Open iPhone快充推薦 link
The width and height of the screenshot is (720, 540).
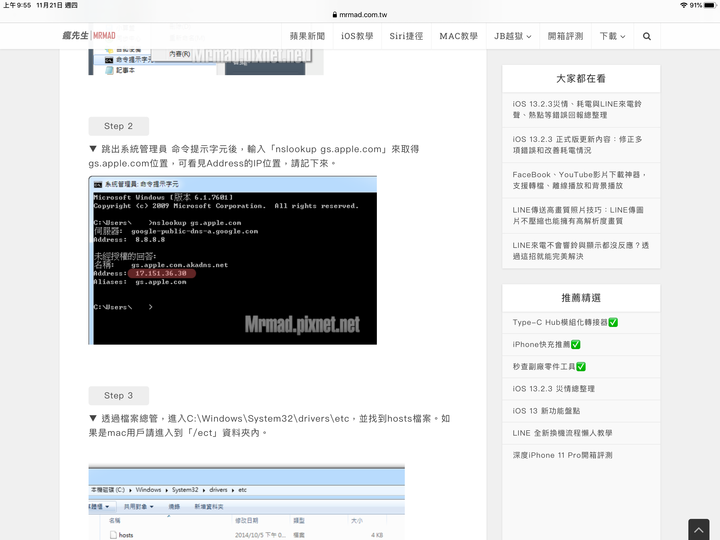click(546, 344)
